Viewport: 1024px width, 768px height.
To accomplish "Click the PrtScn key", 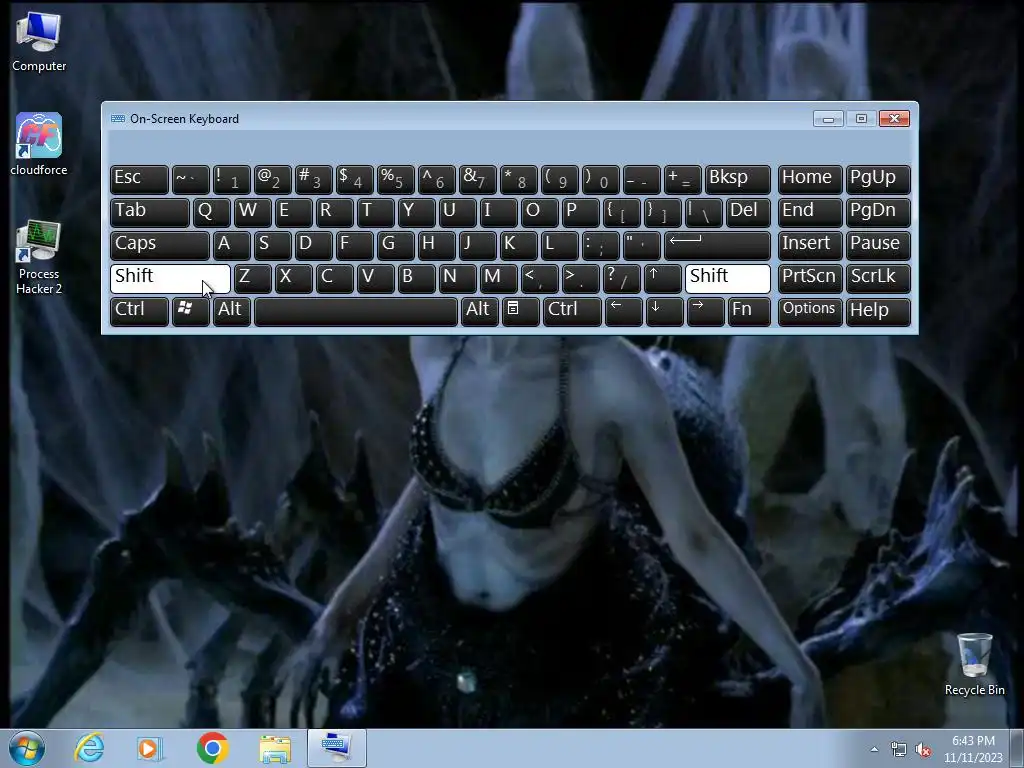I will 810,278.
